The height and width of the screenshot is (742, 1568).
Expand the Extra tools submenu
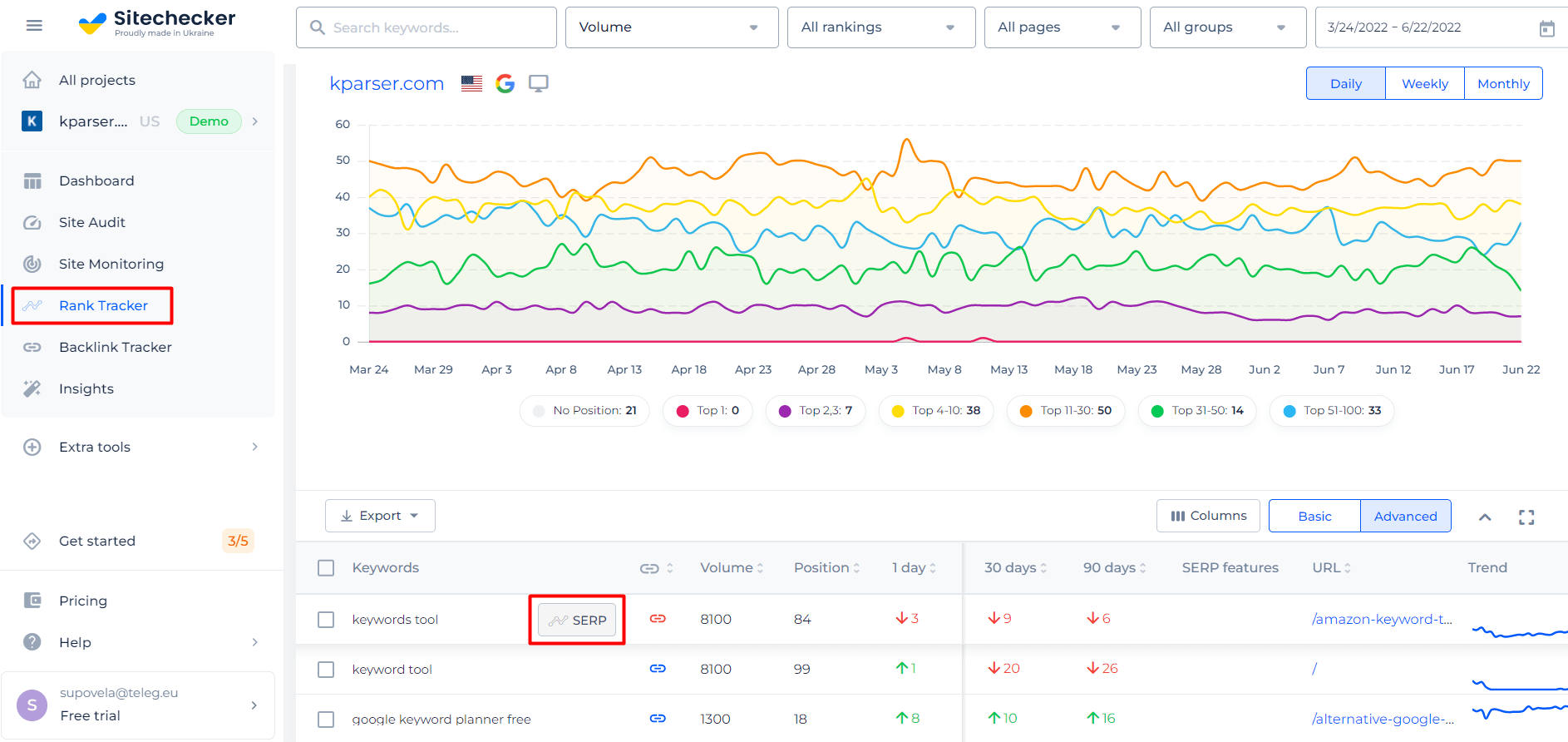click(255, 447)
